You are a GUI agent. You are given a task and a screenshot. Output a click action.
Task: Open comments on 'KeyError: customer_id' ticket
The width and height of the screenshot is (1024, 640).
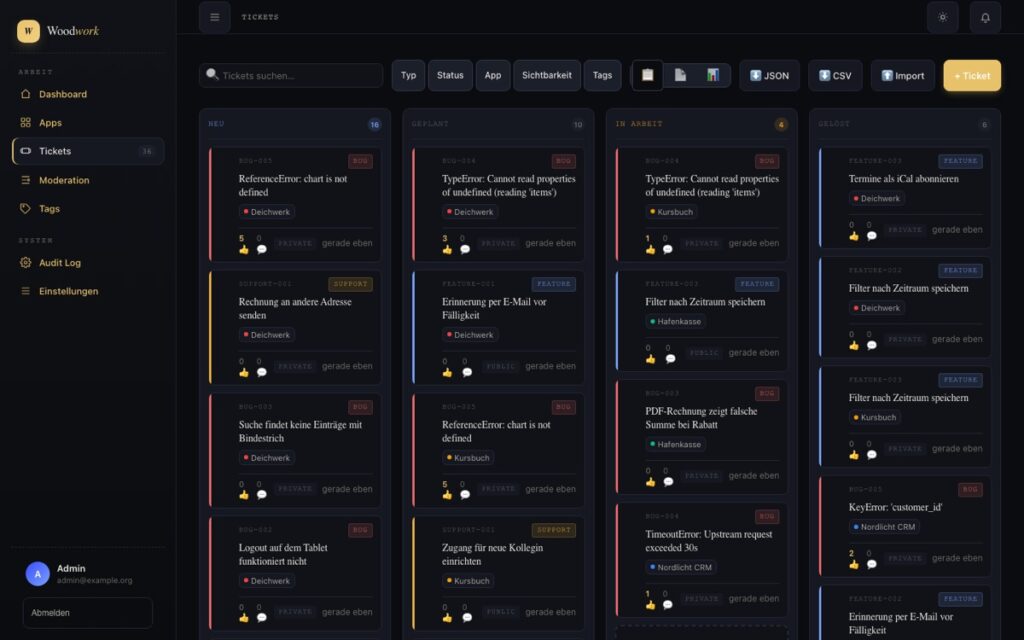point(871,560)
